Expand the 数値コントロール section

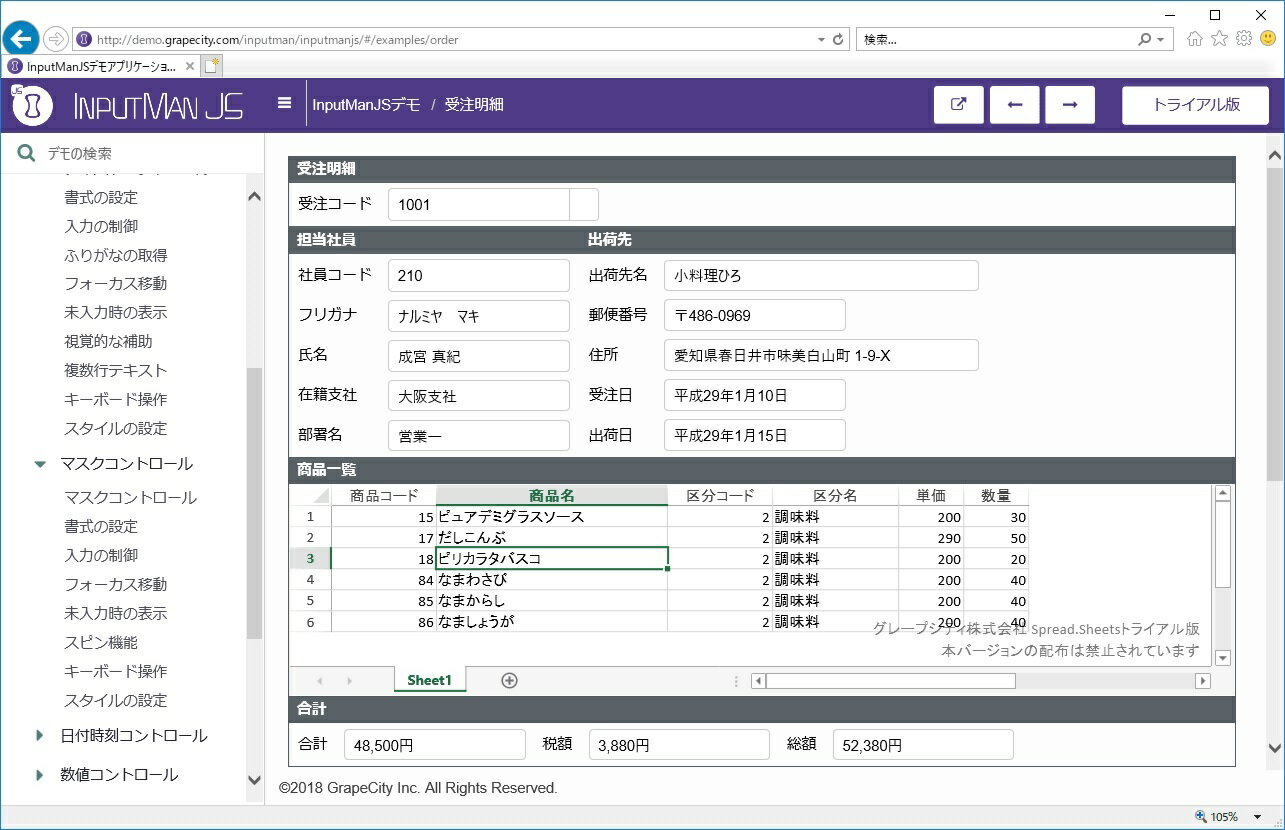[40, 774]
